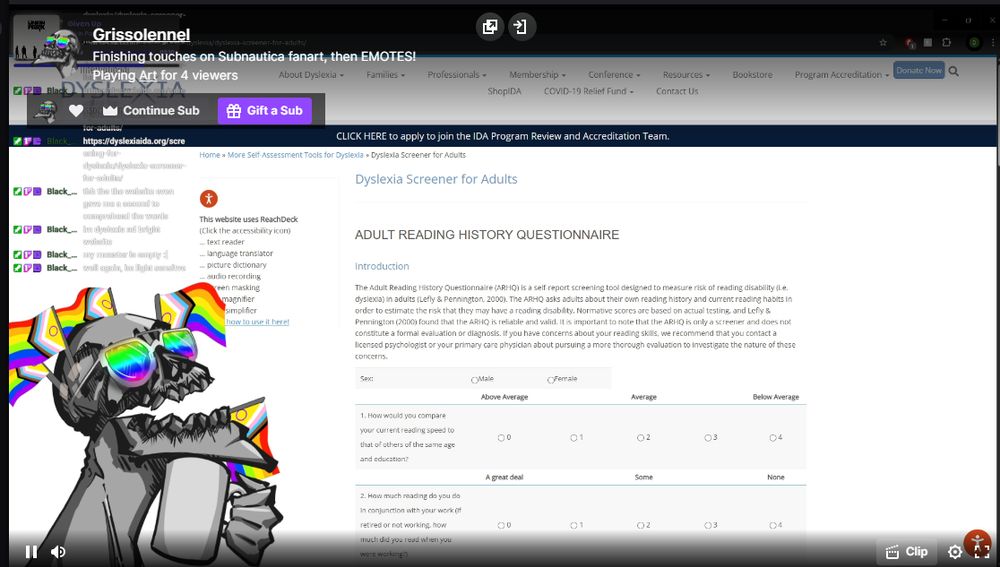Screen dimensions: 1000x567
Task: Click the Dyslexia Screener for Adults heading
Action: tap(436, 179)
